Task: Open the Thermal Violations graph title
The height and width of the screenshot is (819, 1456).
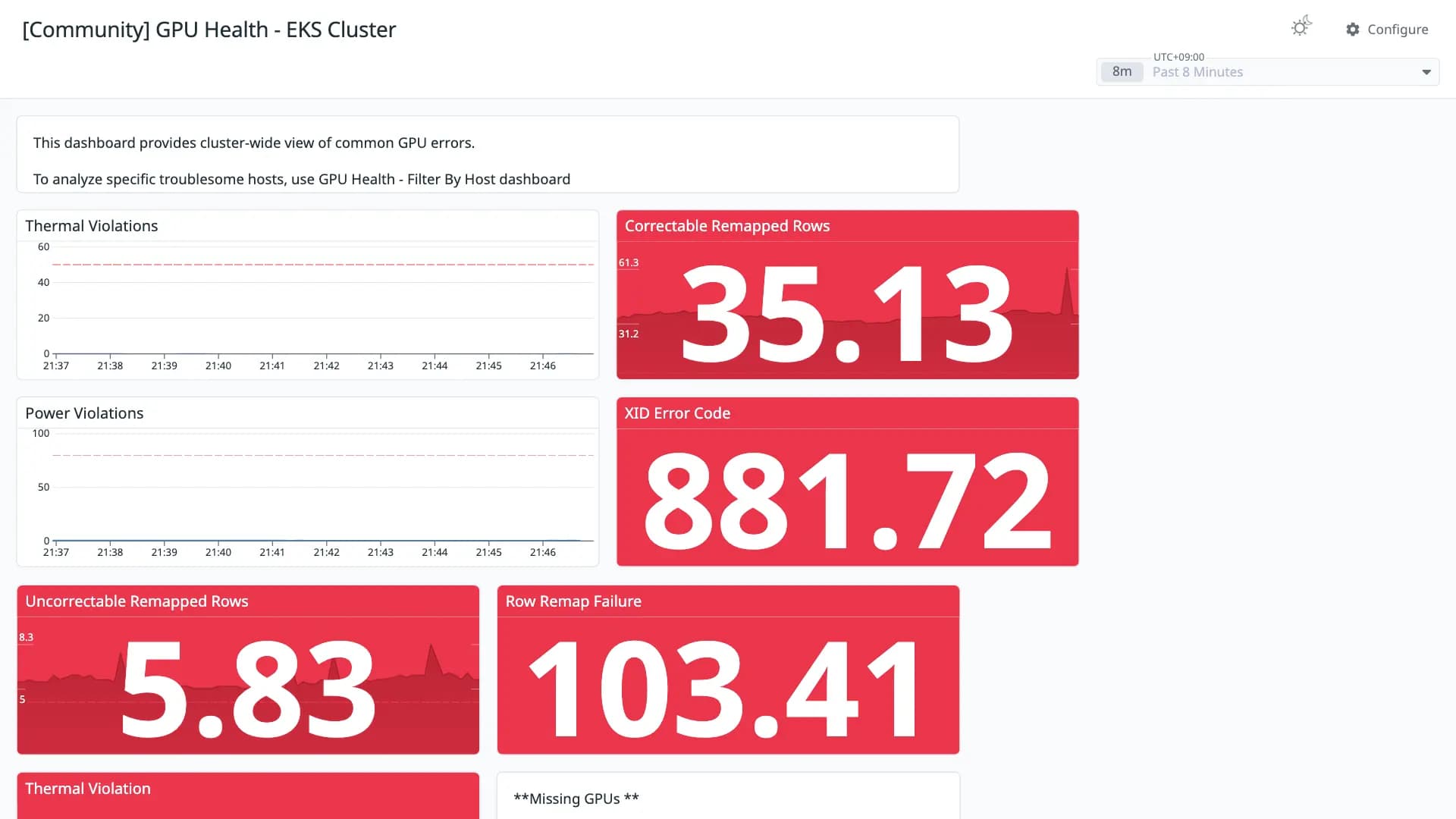Action: click(x=92, y=226)
